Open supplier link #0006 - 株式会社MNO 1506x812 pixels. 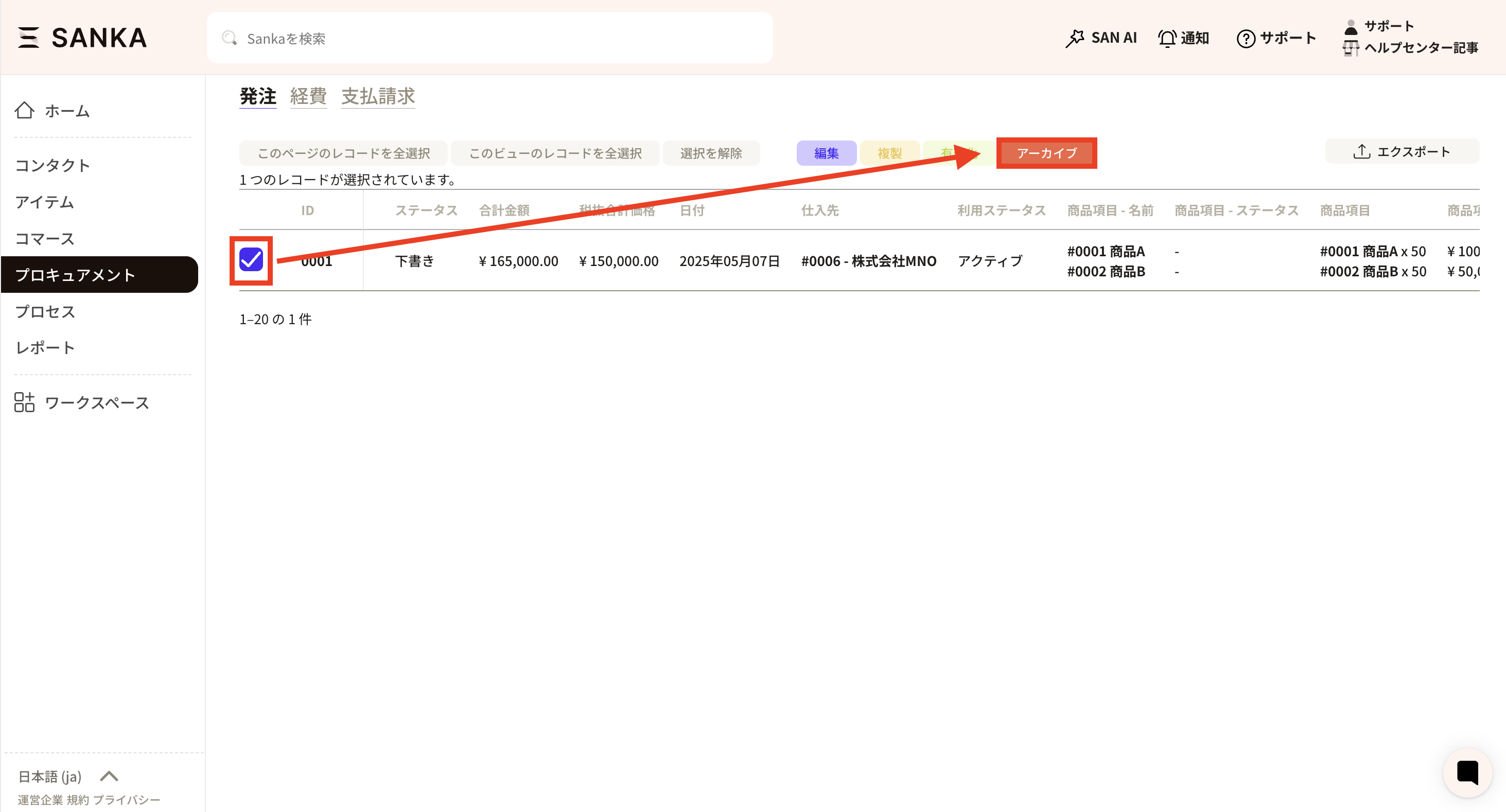tap(868, 261)
